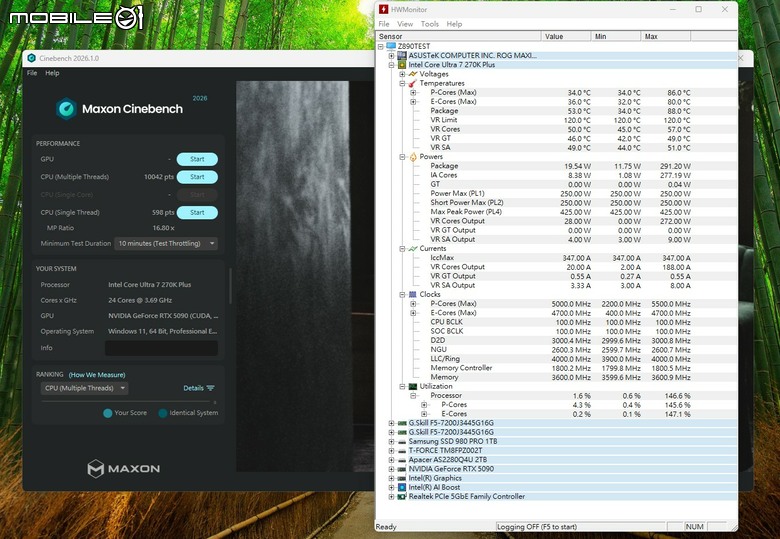Collapse the Currents section

402,249
